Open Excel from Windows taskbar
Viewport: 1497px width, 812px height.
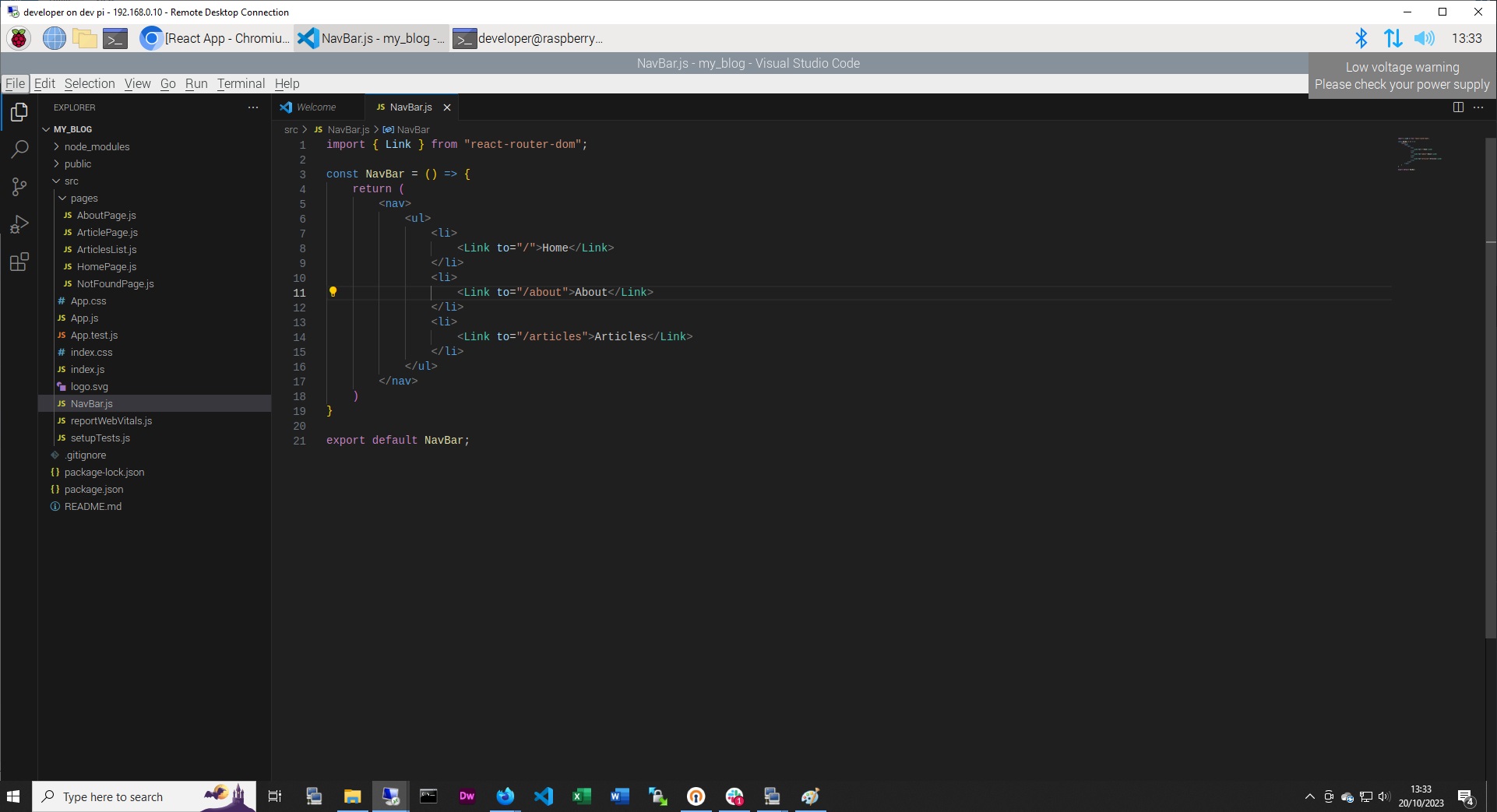[581, 796]
